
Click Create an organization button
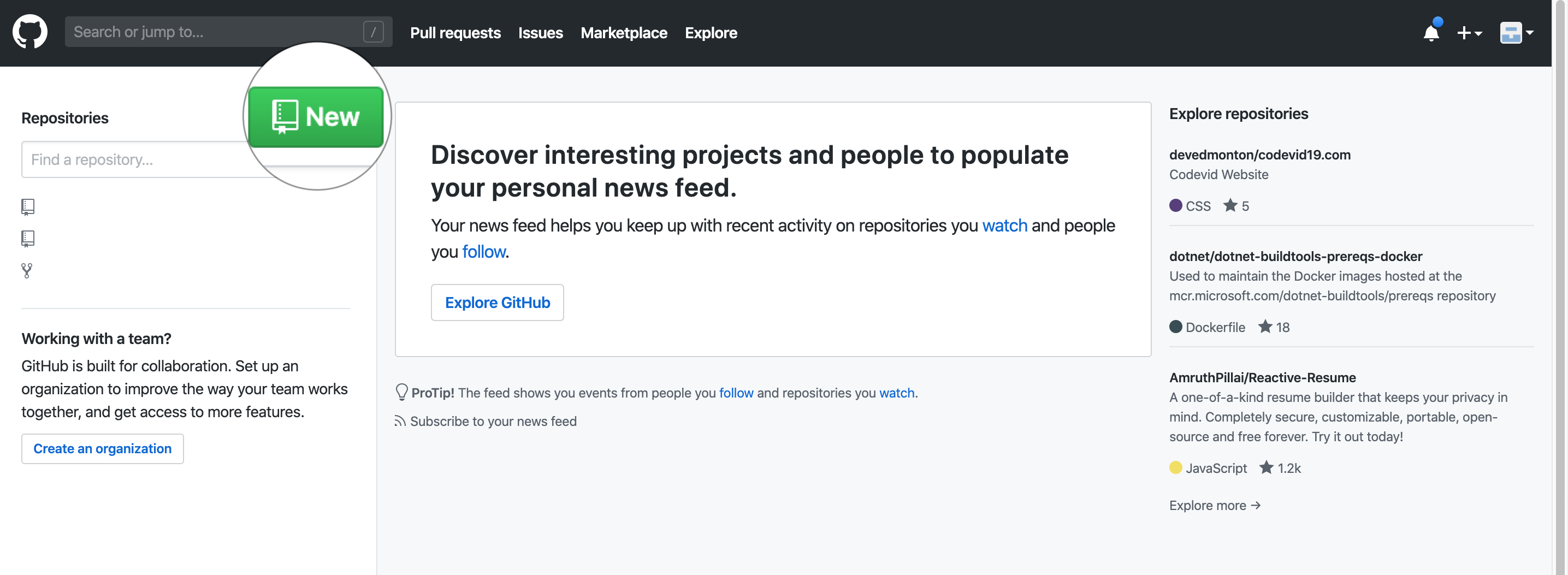pyautogui.click(x=102, y=448)
